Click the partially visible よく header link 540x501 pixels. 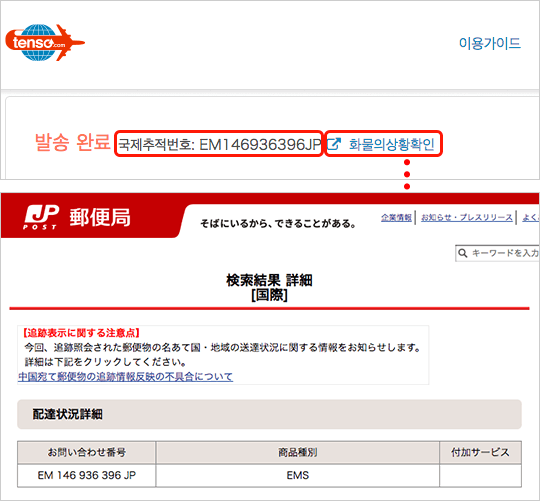(530, 217)
